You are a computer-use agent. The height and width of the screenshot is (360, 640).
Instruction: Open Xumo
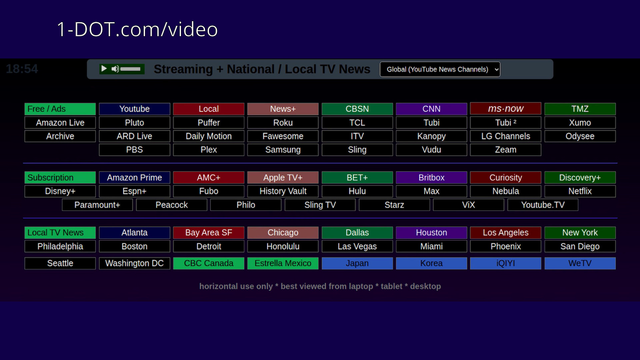[x=580, y=123]
